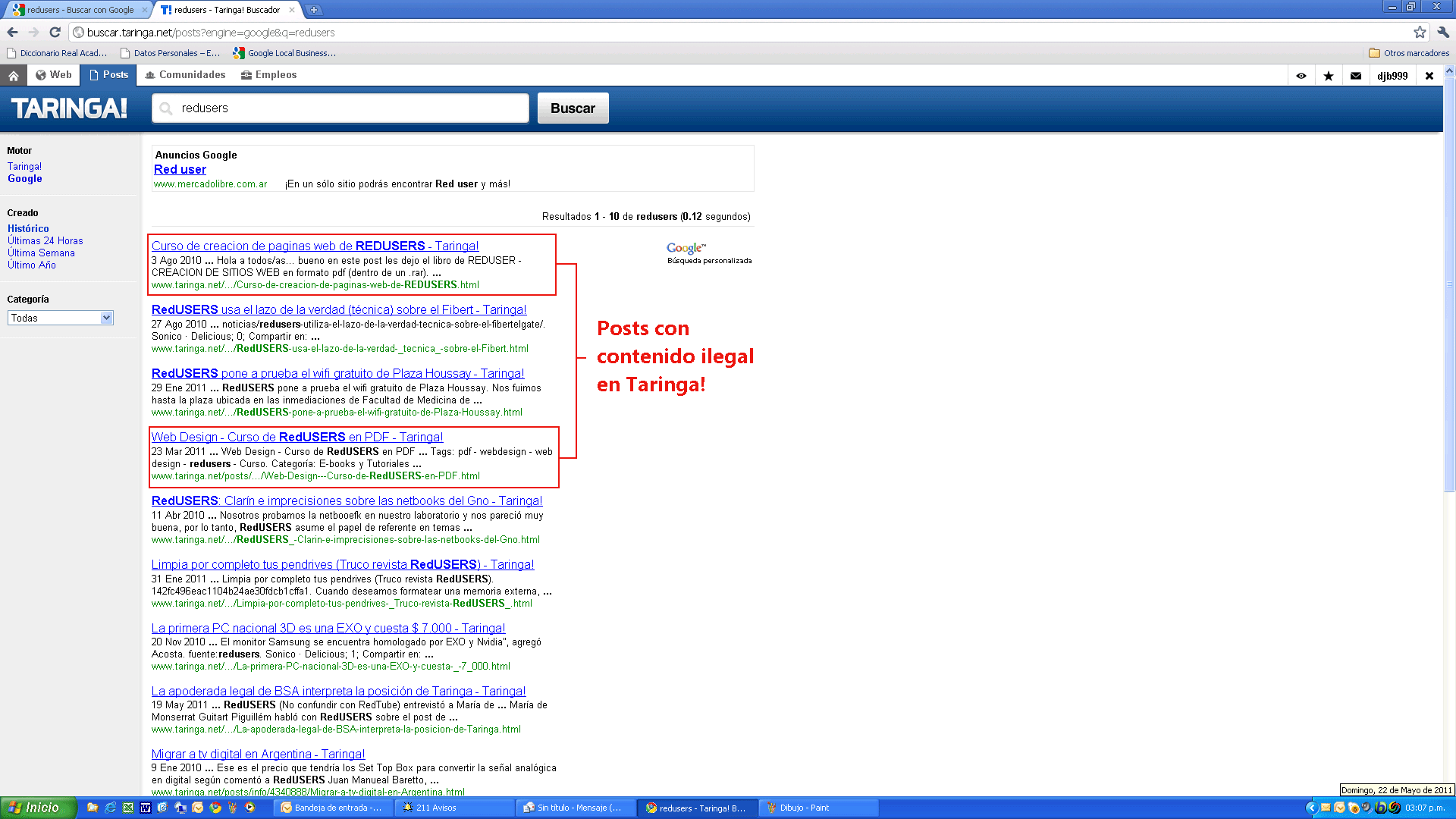Go to Taringa home via the house icon
The height and width of the screenshot is (819, 1456).
13,75
